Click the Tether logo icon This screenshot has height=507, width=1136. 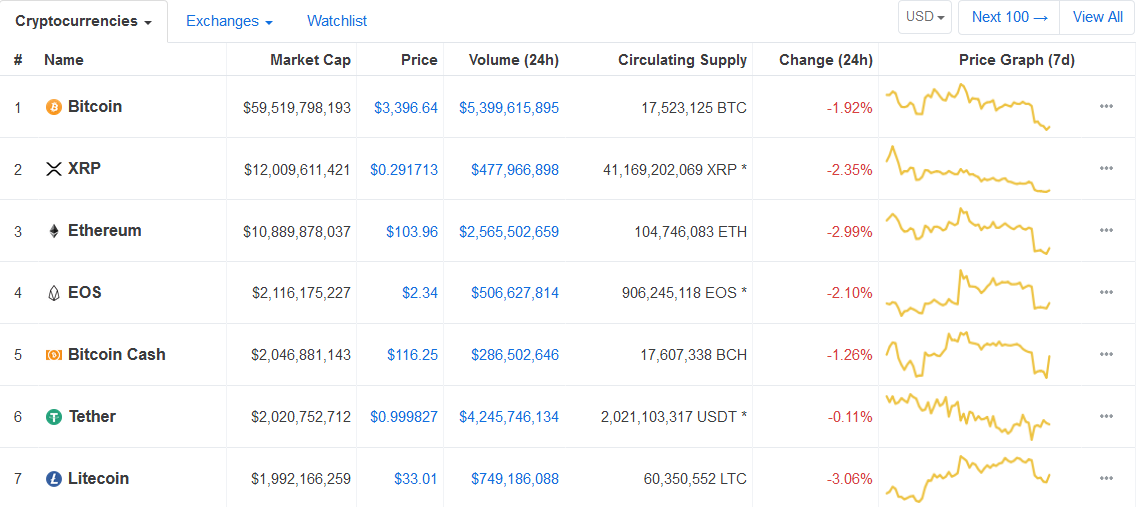pos(54,417)
